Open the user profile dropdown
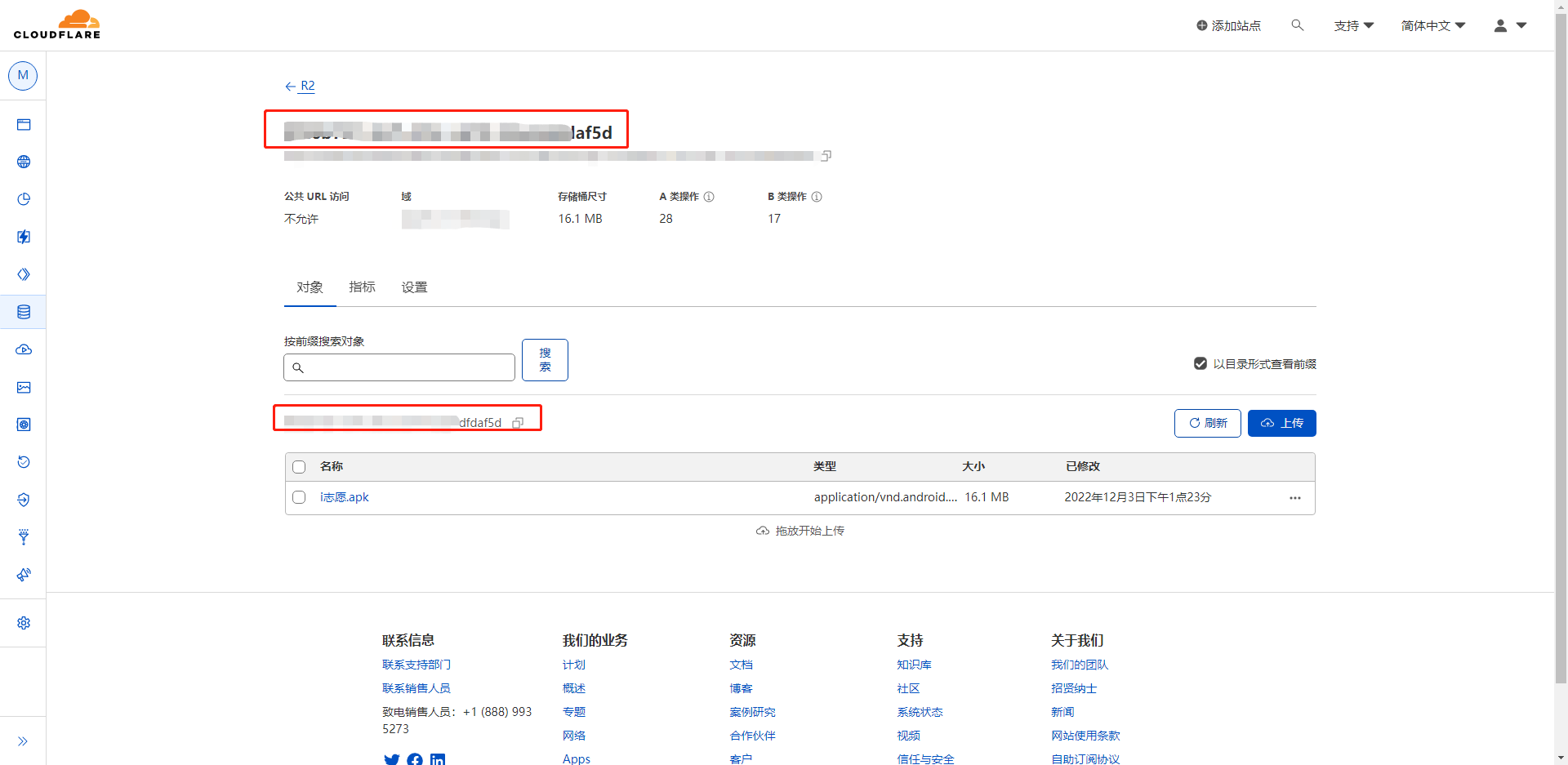 [1510, 25]
